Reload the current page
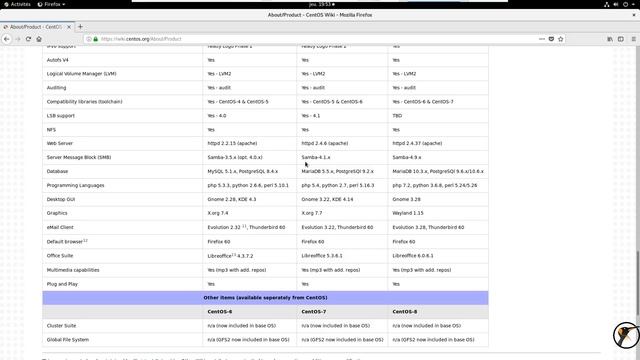Viewport: 640px width, 360px height. [x=28, y=39]
